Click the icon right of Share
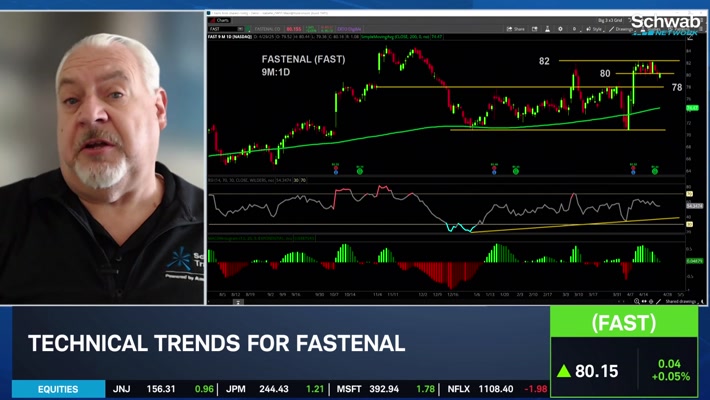Screen dimensions: 710x400 [535, 29]
